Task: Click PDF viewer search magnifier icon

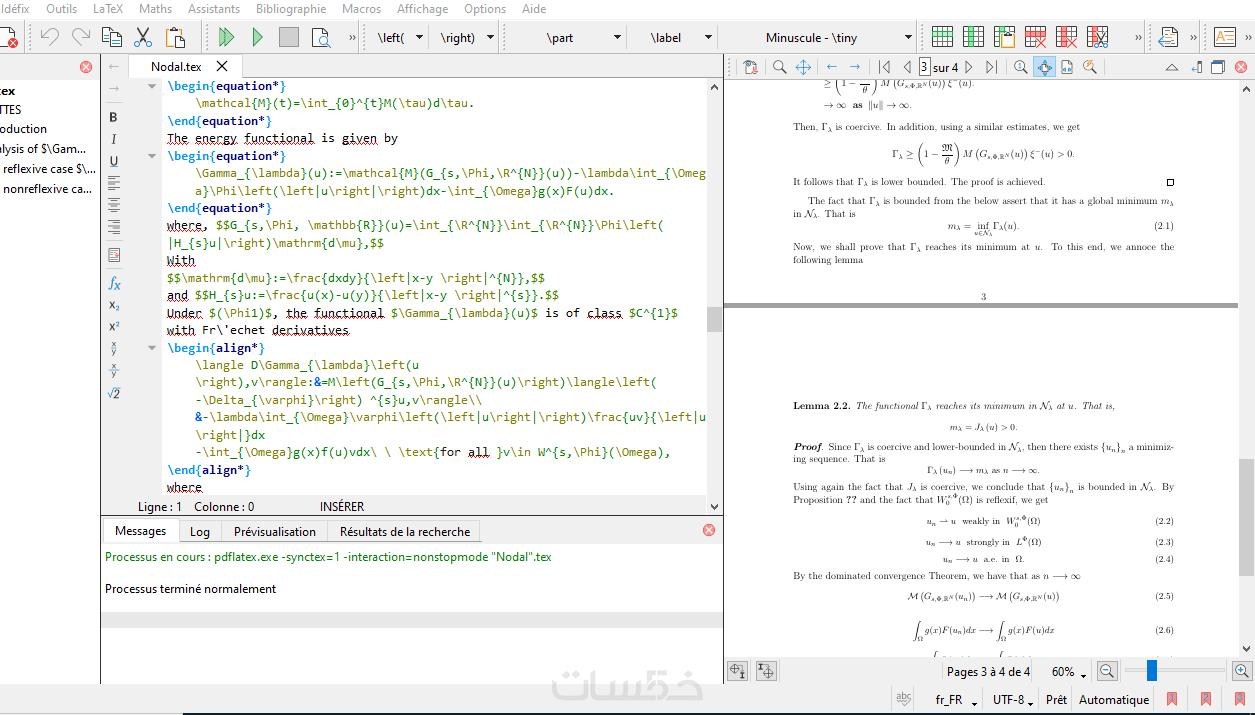Action: point(779,67)
